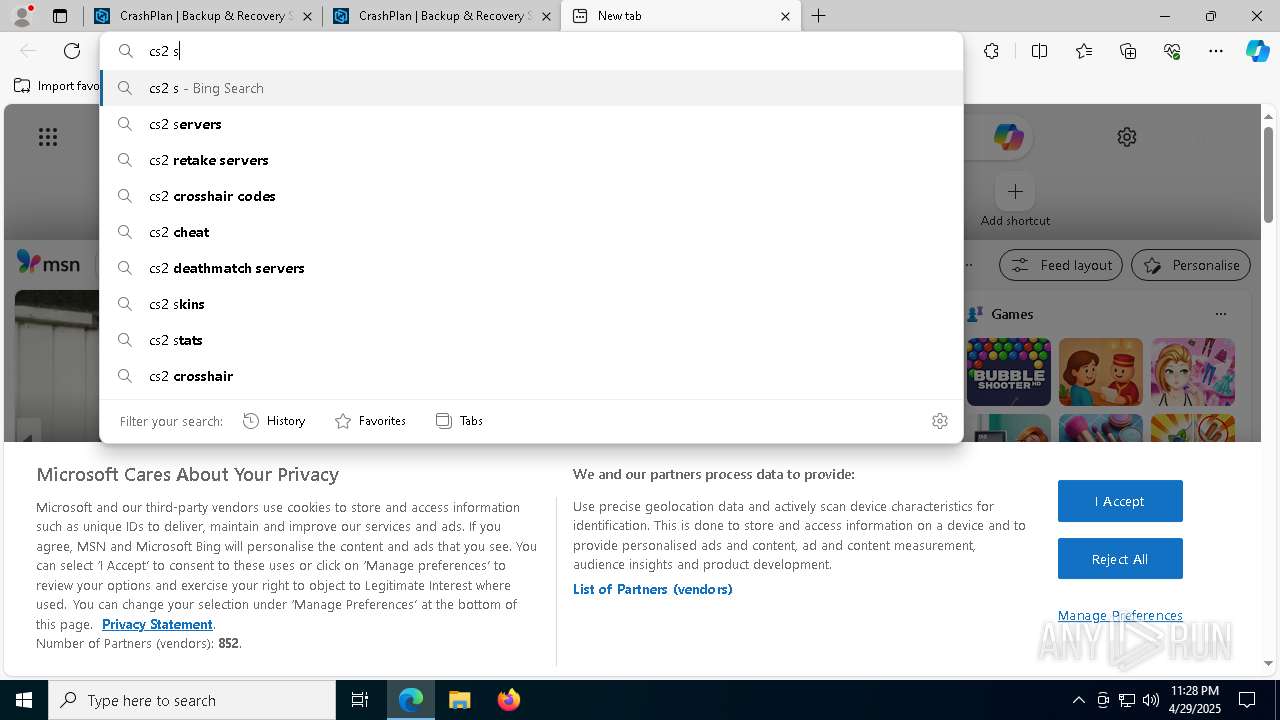The image size is (1280, 720).
Task: Choose the 'cs2 servers' suggestion
Action: click(x=531, y=124)
